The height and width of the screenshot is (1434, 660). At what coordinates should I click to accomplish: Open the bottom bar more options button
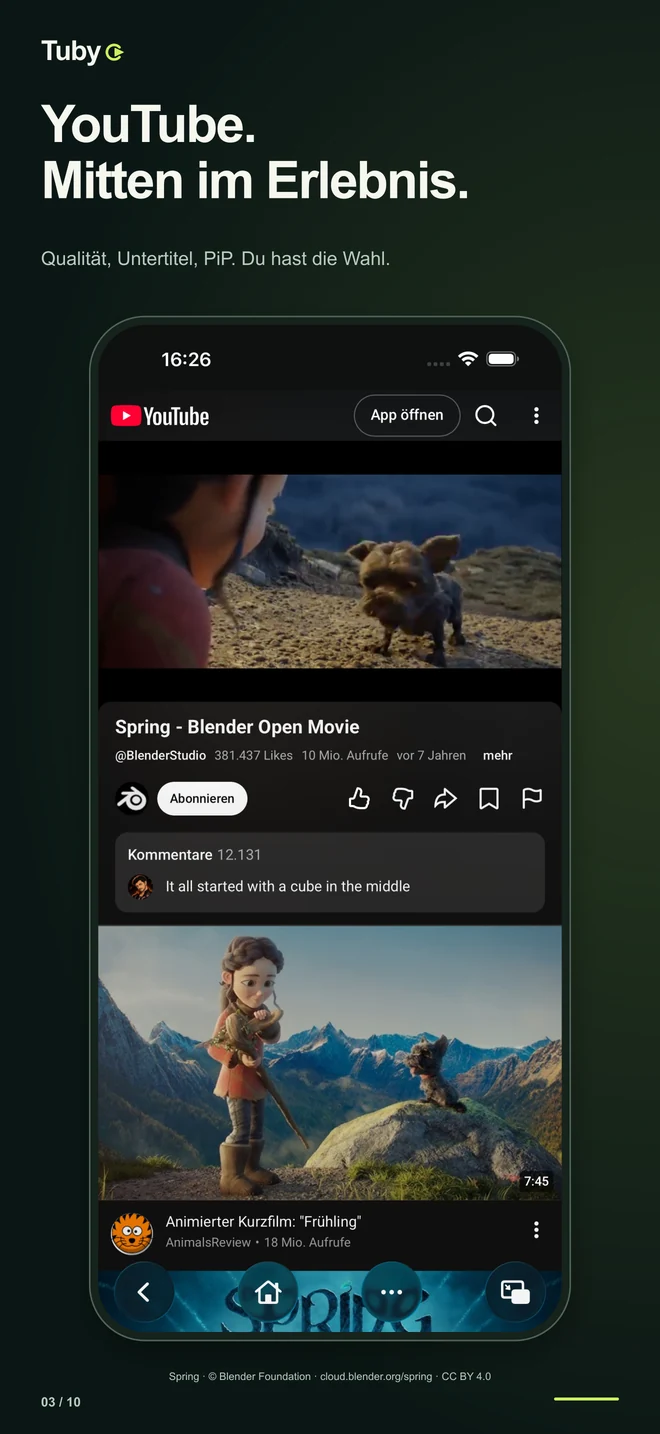[391, 1292]
